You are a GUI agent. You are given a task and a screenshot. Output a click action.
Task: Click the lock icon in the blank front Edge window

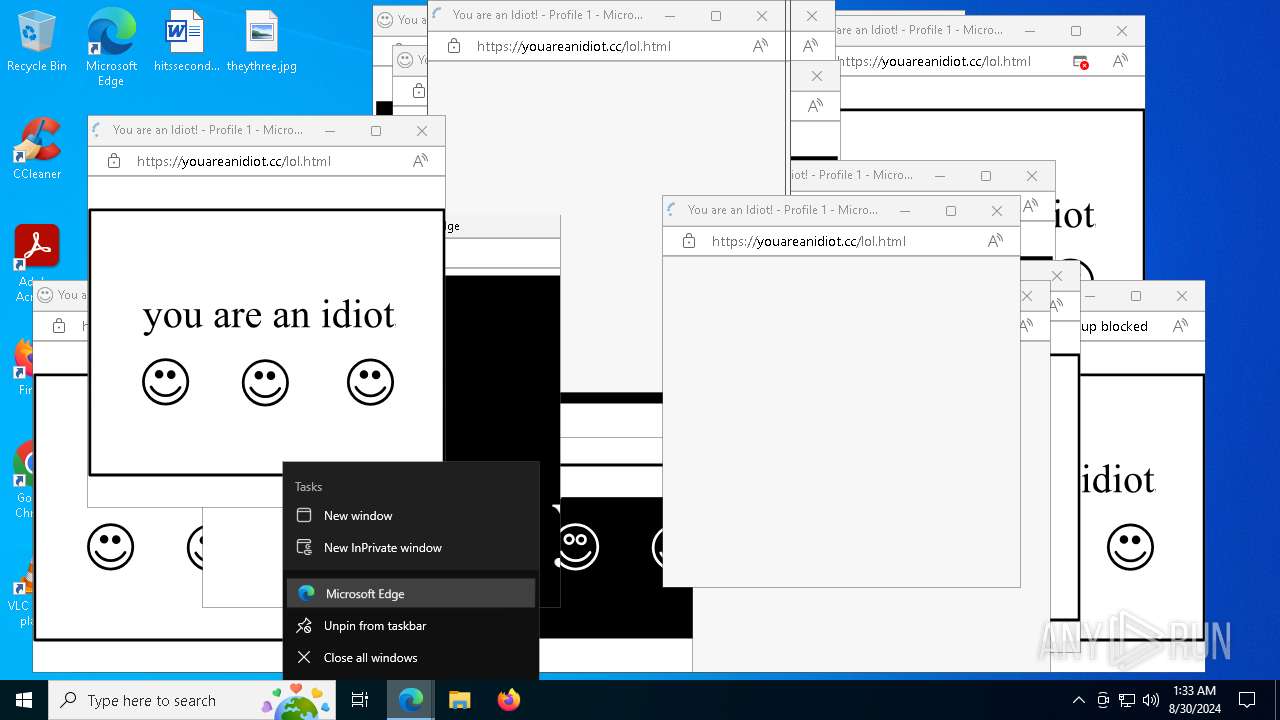(x=689, y=241)
